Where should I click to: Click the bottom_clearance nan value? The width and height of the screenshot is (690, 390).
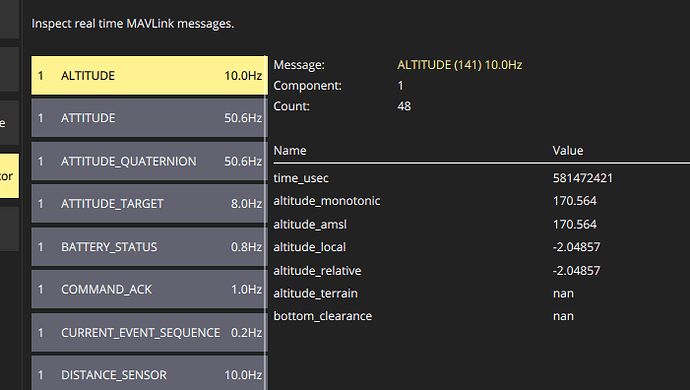point(563,316)
